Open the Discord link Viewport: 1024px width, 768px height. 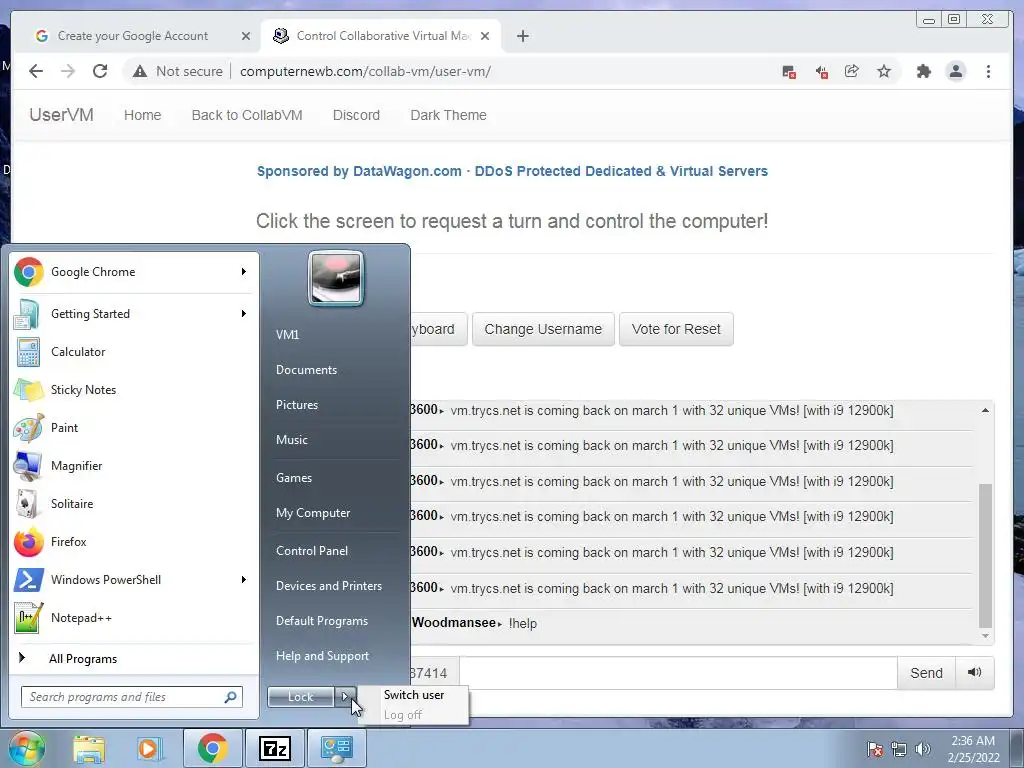[356, 115]
